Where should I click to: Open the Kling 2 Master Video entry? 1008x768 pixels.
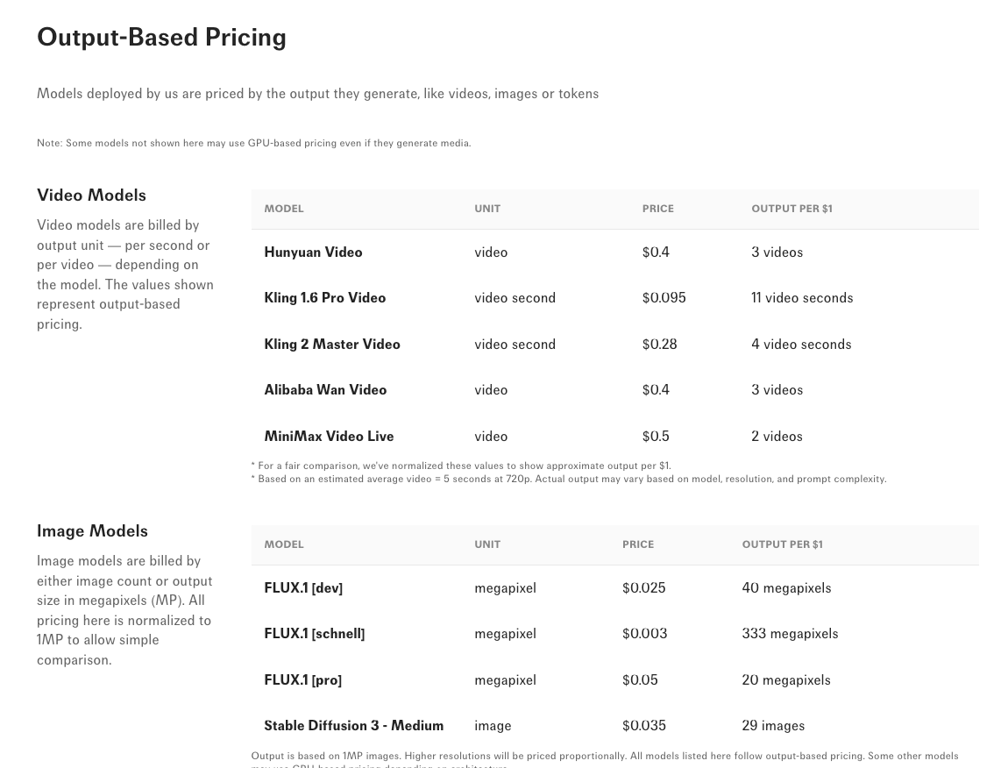(332, 344)
